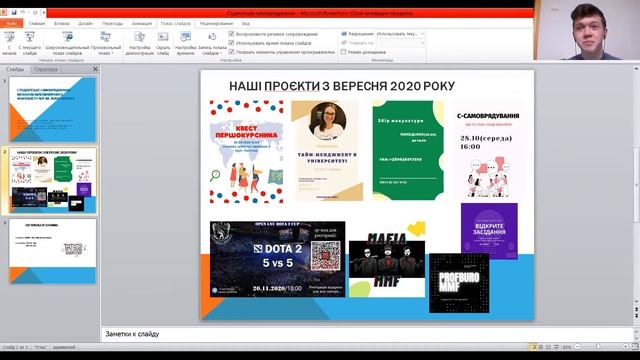Click the notes field Заметки к слайду
The image size is (640, 360).
[x=367, y=334]
